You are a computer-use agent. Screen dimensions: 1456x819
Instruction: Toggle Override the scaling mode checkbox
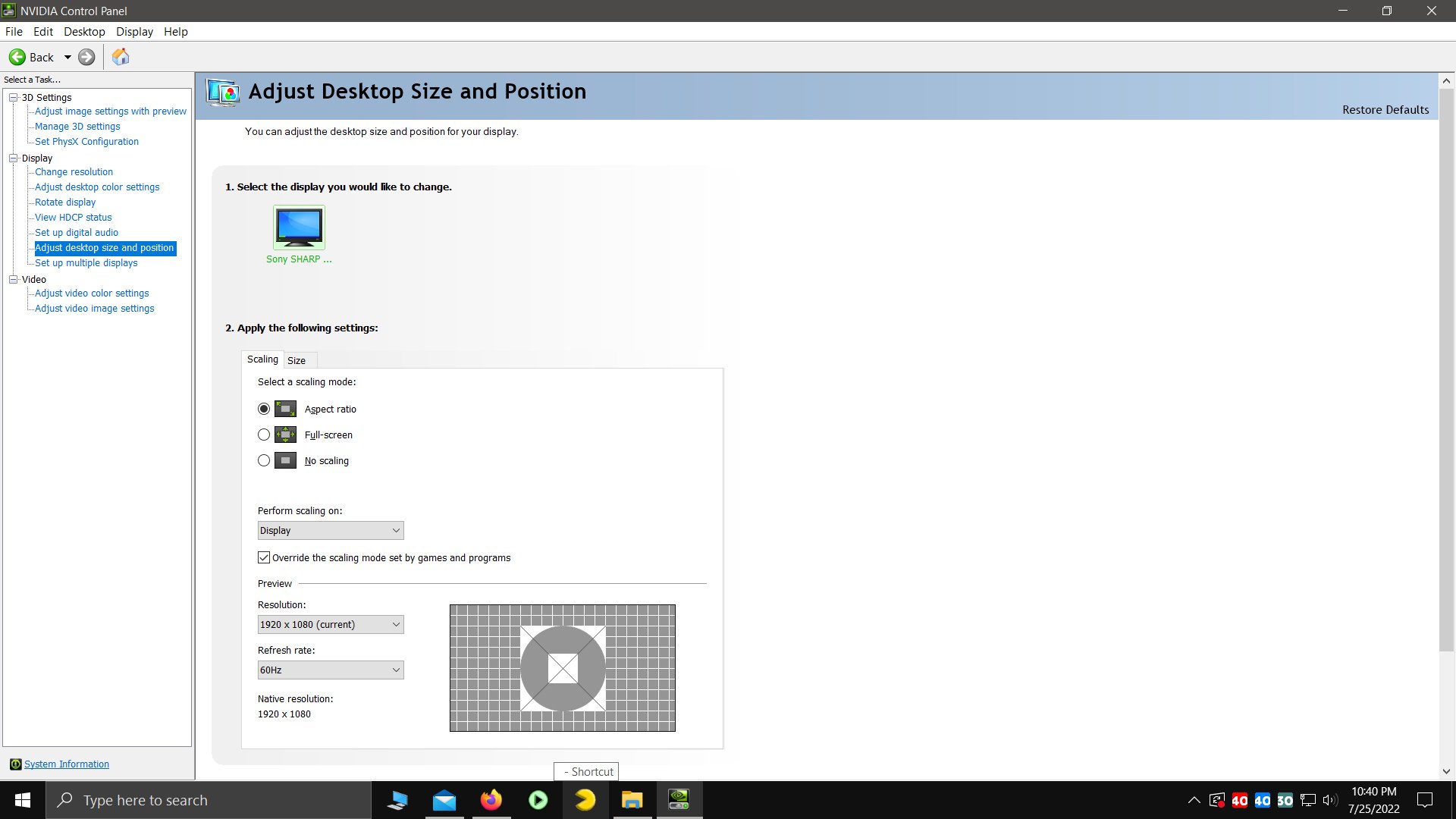tap(264, 557)
